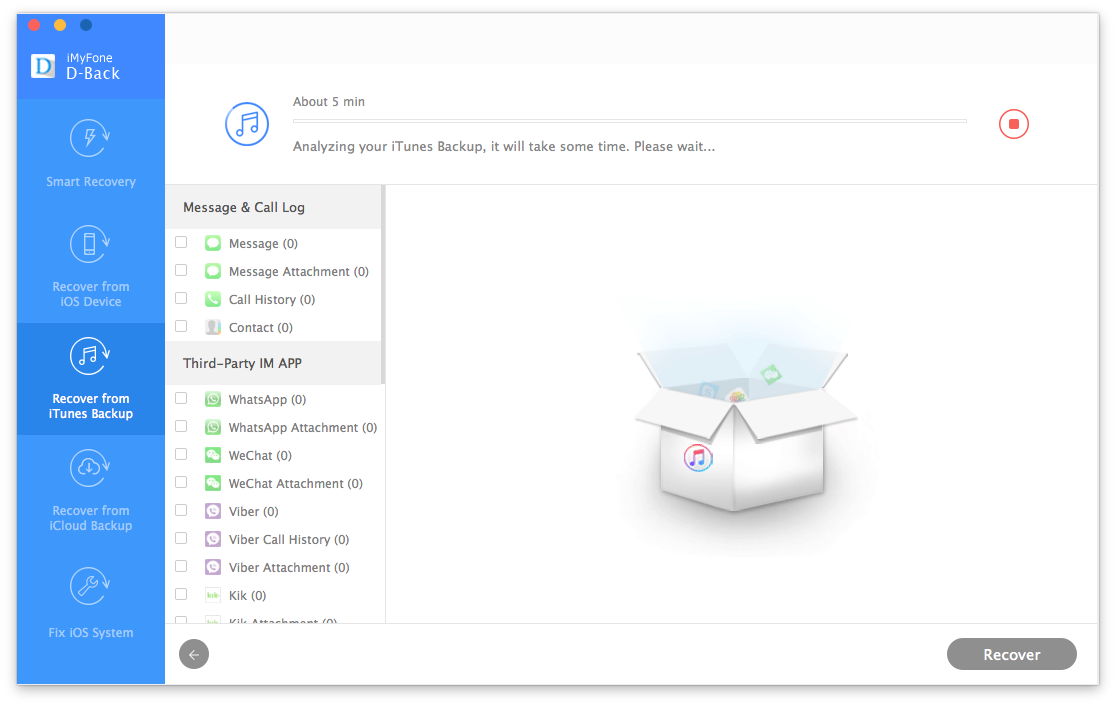
Task: Click the Recover from iOS Device label
Action: point(91,294)
